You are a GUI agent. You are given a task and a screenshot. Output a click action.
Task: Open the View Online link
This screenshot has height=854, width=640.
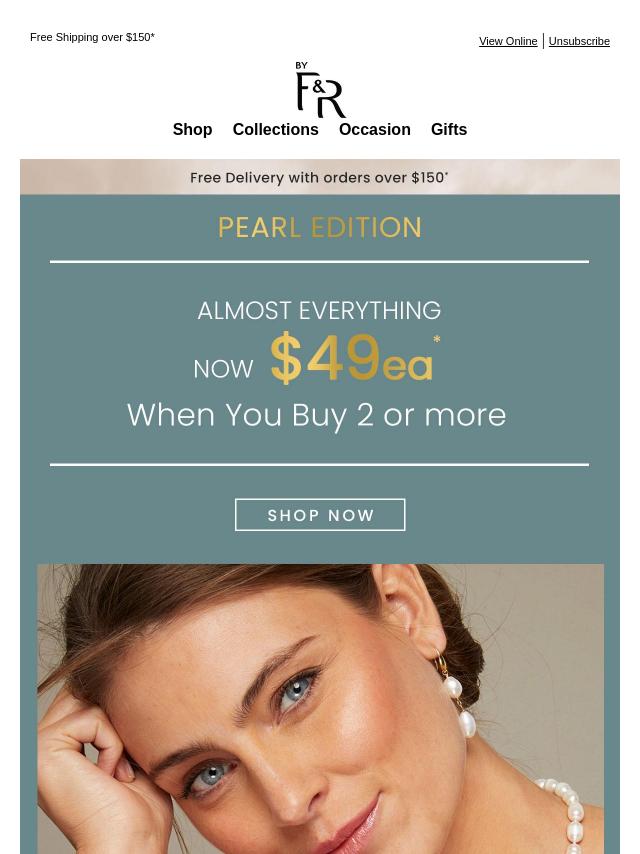508,41
